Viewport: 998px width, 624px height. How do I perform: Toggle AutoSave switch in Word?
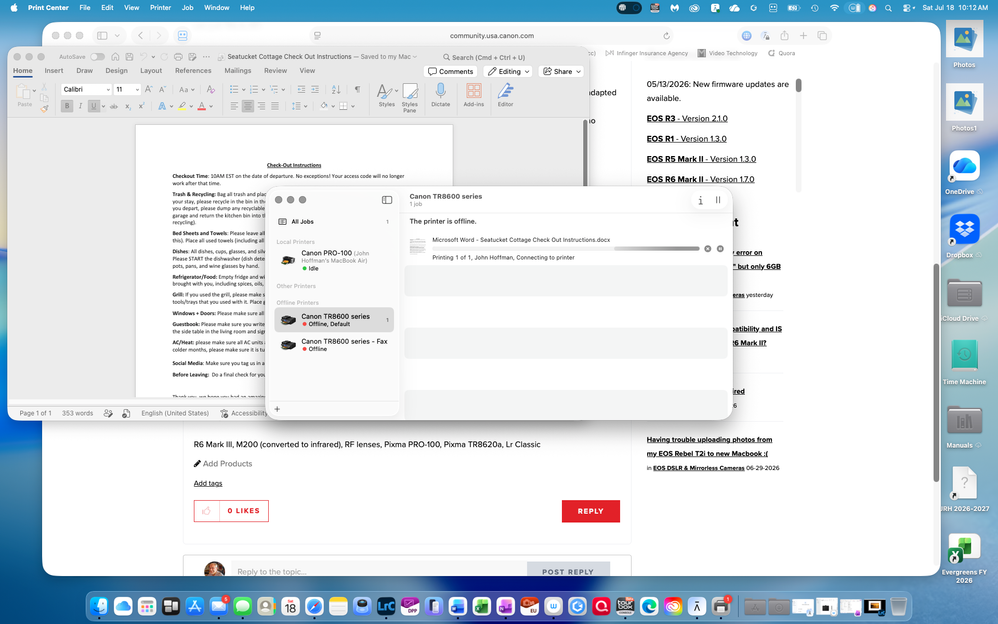[97, 57]
